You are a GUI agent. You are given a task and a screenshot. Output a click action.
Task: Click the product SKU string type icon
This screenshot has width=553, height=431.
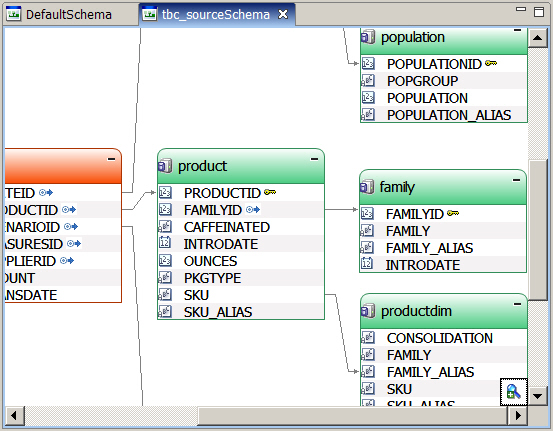tap(165, 295)
